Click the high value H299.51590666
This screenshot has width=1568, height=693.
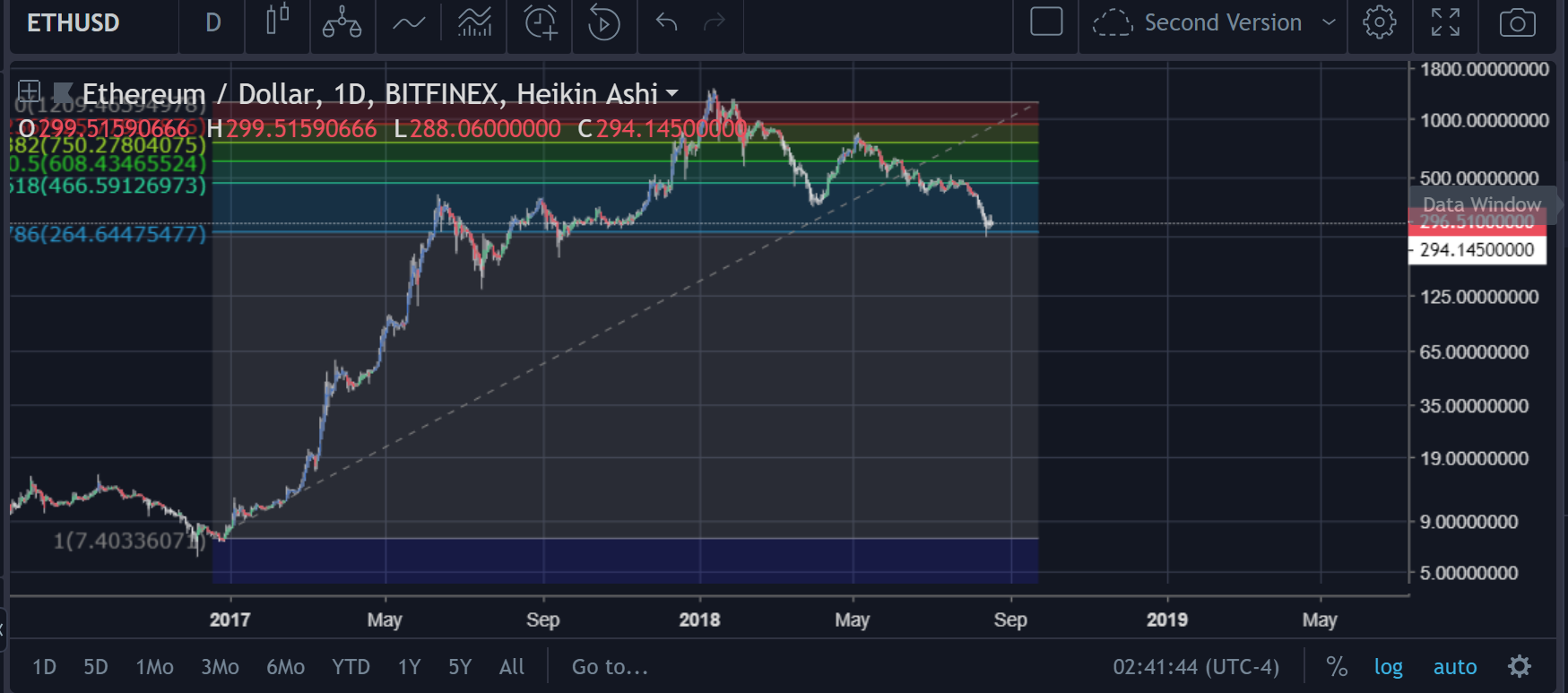[291, 129]
